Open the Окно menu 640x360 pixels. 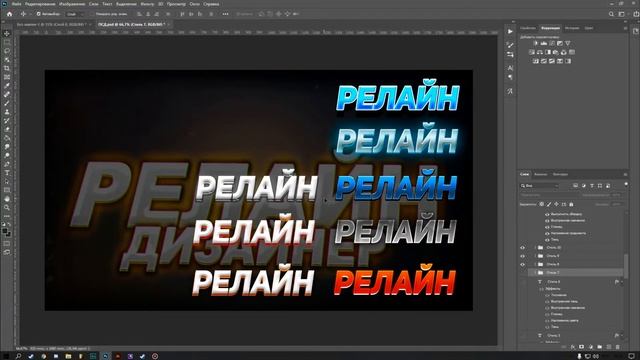(194, 4)
